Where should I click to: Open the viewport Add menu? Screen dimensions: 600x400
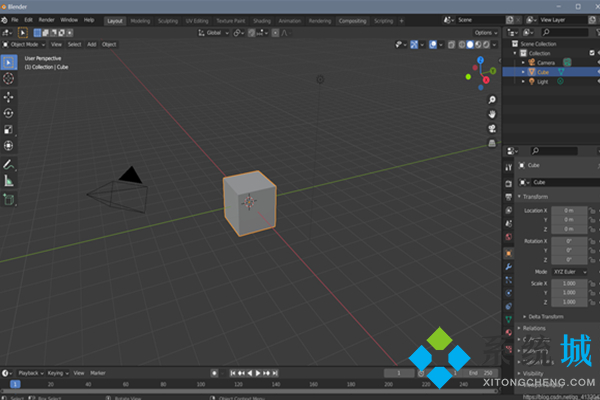click(91, 44)
